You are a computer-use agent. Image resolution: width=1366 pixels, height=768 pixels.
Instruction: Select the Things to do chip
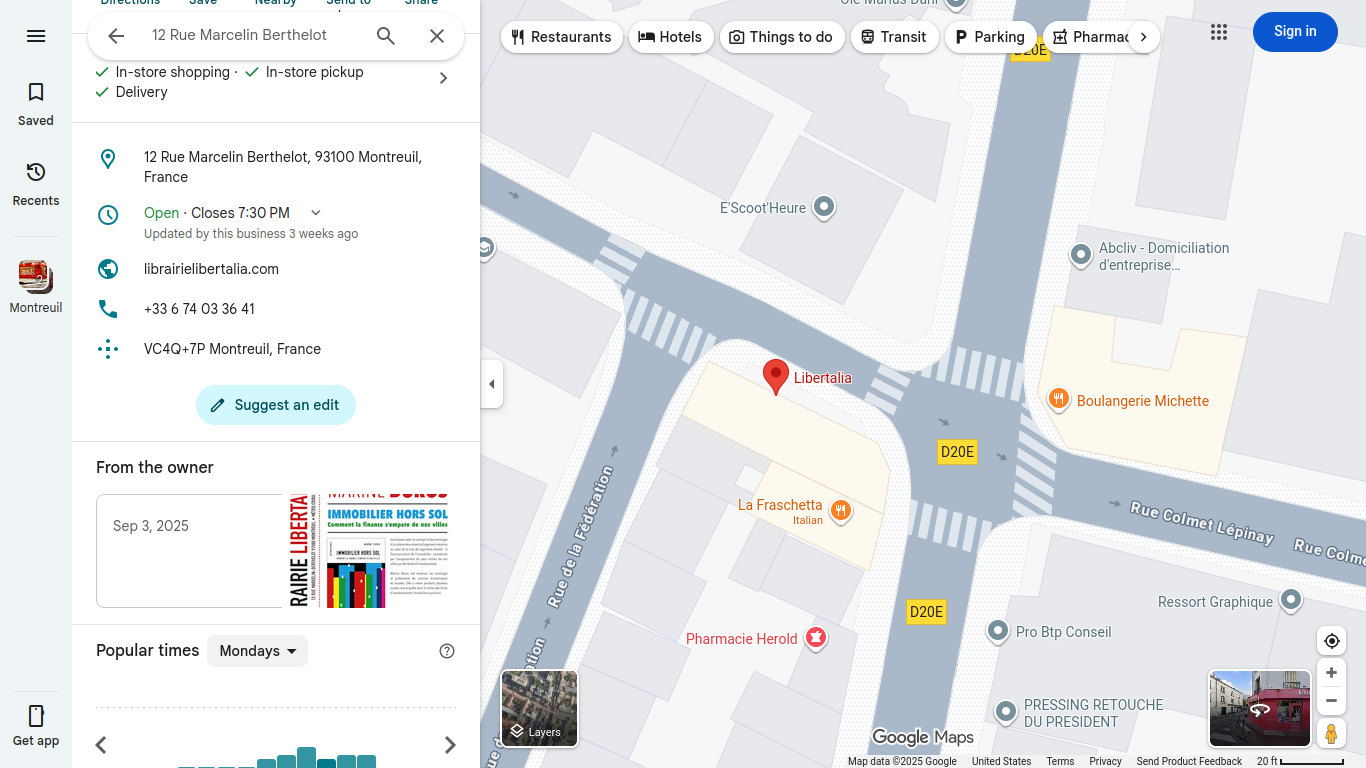781,37
